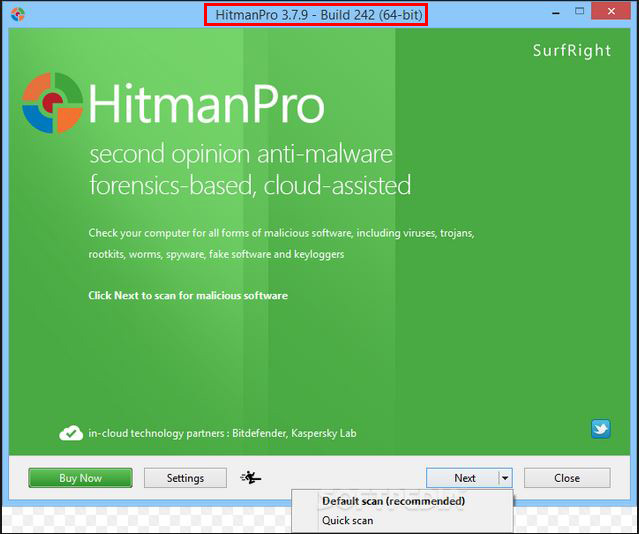Open the Settings button
639x534 pixels.
[x=185, y=478]
